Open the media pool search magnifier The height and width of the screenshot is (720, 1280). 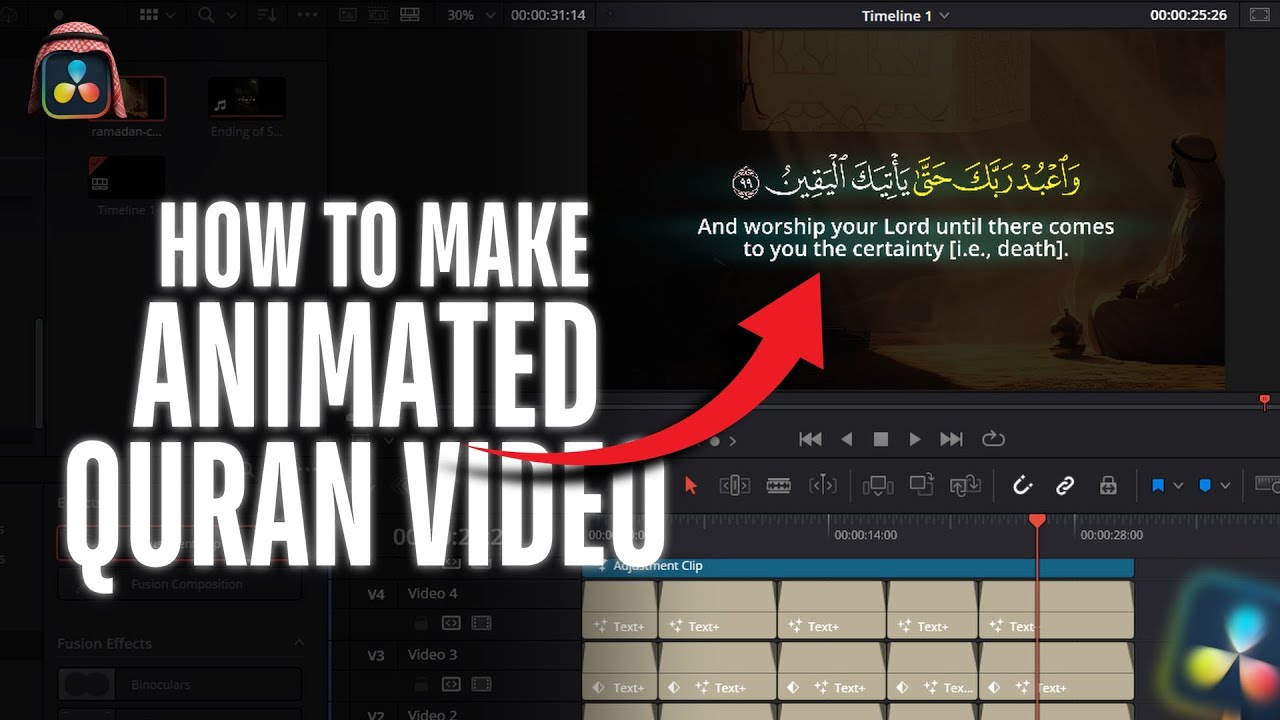206,15
